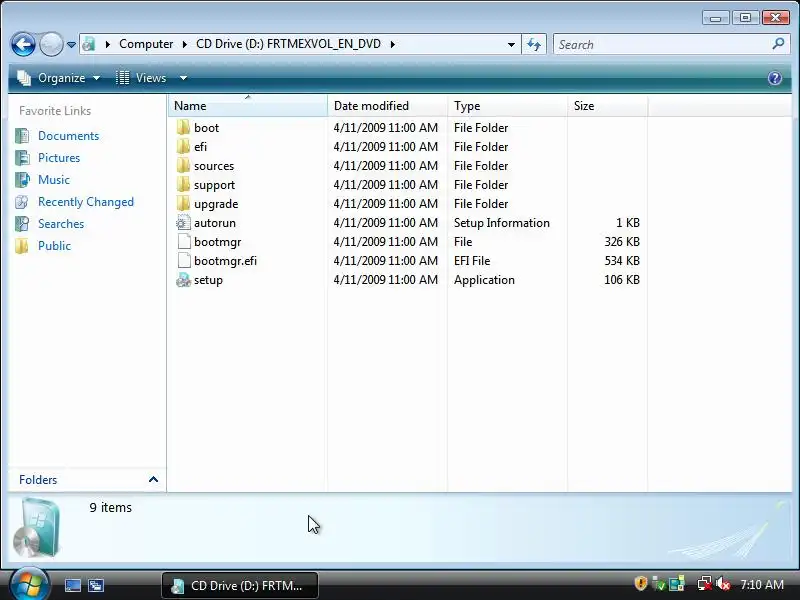
Task: Open Documents favorite link
Action: (68, 136)
